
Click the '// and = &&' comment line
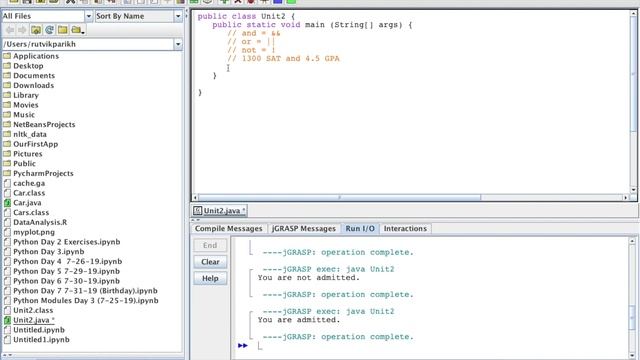[x=254, y=33]
